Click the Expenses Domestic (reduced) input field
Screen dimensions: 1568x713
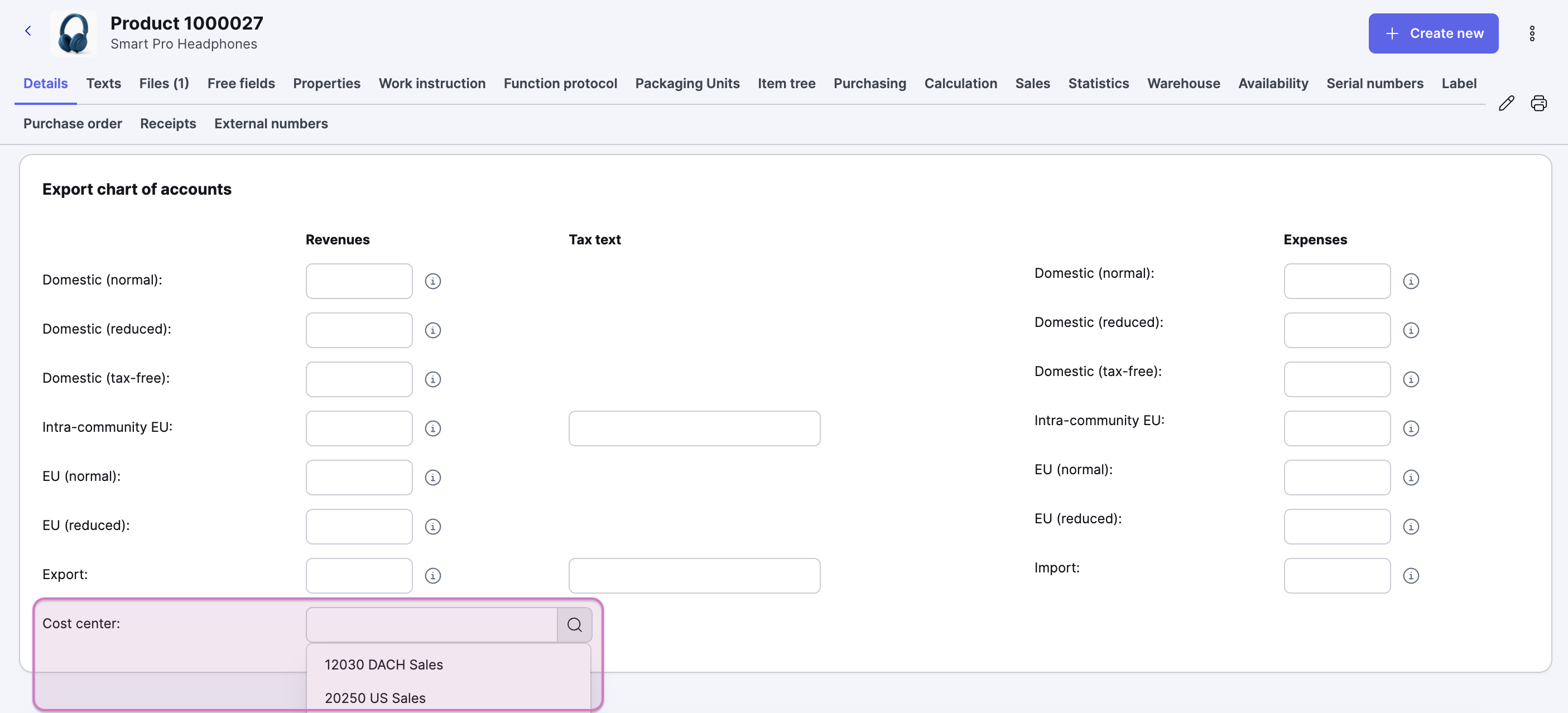[1338, 330]
